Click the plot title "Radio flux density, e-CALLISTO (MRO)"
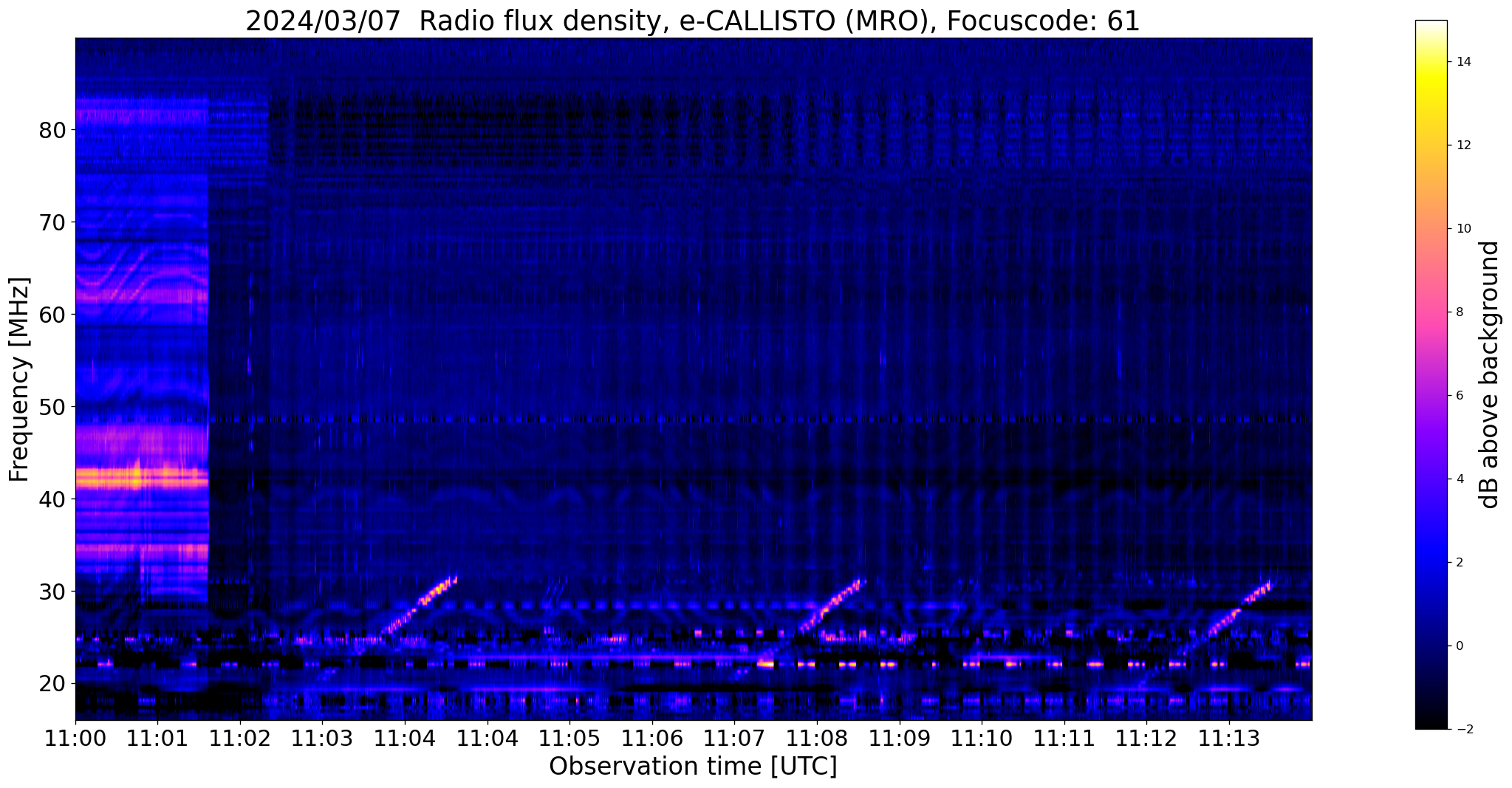1512x788 pixels. coord(693,21)
